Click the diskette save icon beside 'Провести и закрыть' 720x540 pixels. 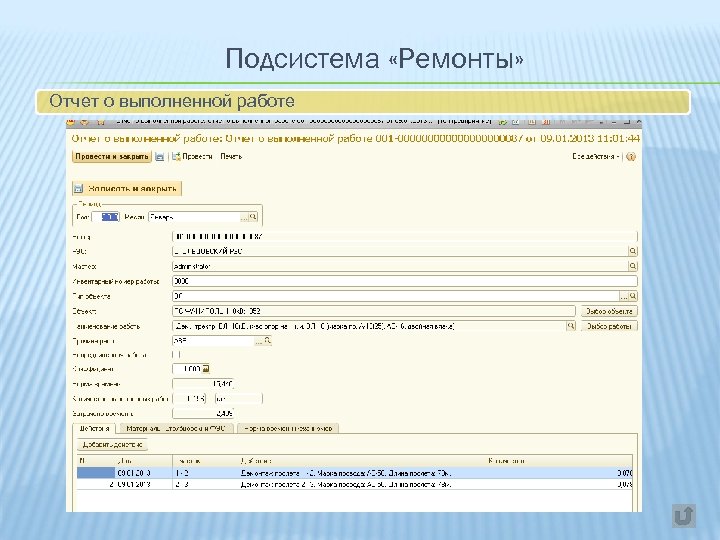pyautogui.click(x=159, y=157)
